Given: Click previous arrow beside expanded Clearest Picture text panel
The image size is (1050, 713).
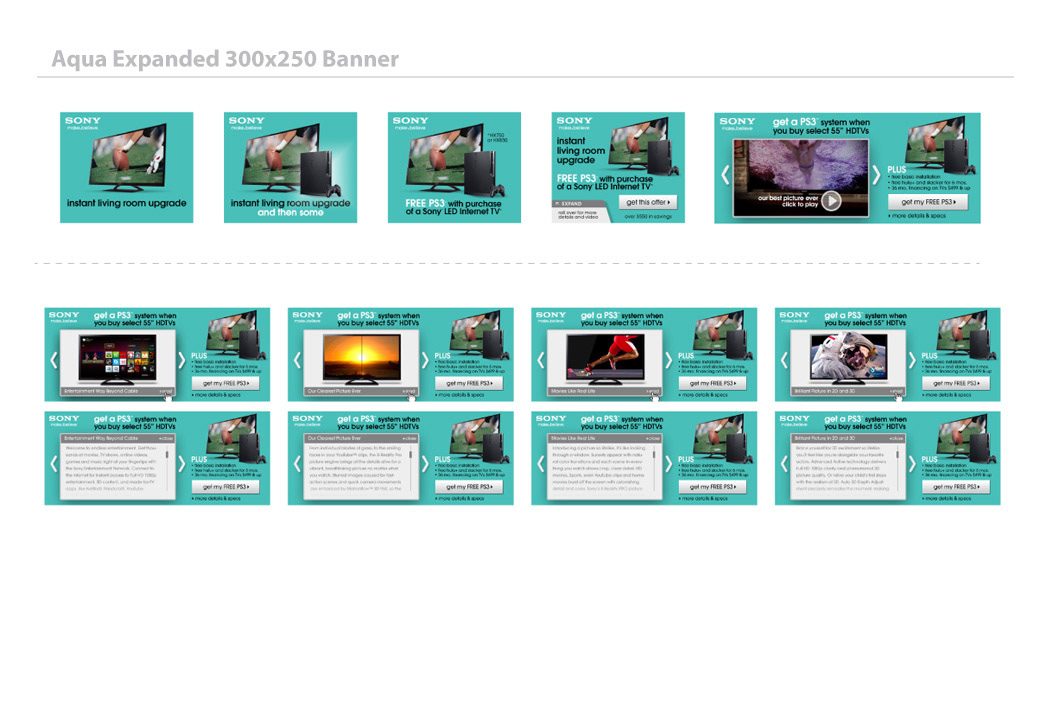Looking at the screenshot, I should (297, 463).
